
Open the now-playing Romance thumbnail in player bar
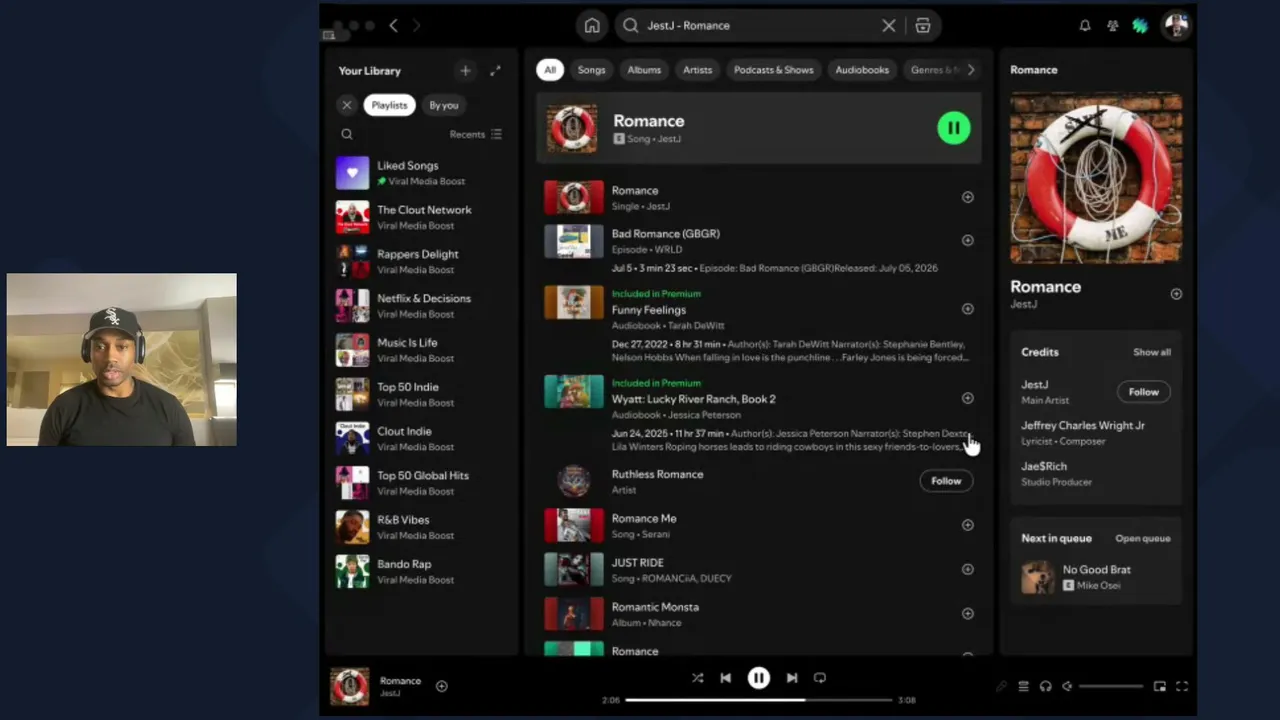349,686
